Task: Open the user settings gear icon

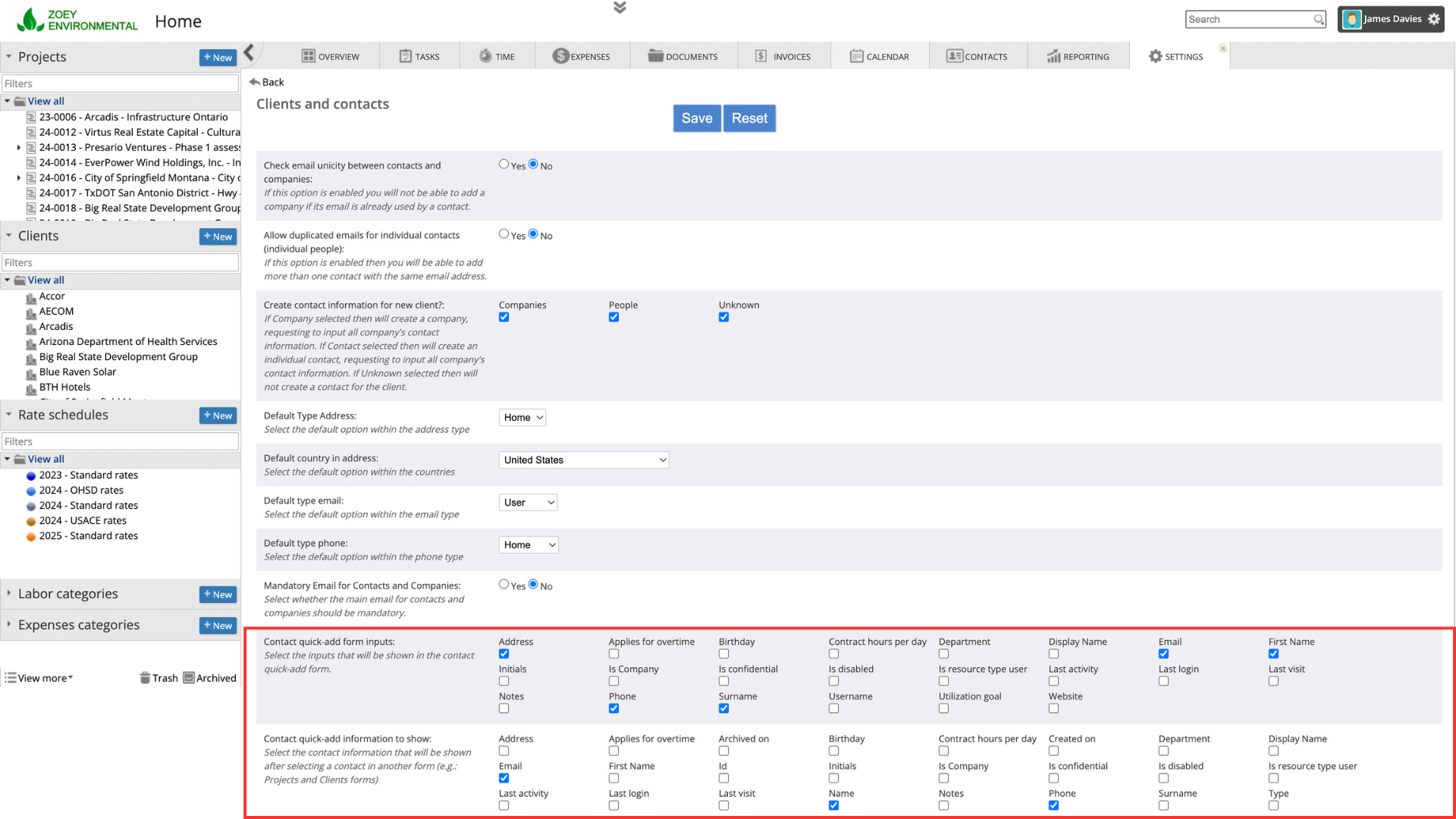Action: 1434,19
